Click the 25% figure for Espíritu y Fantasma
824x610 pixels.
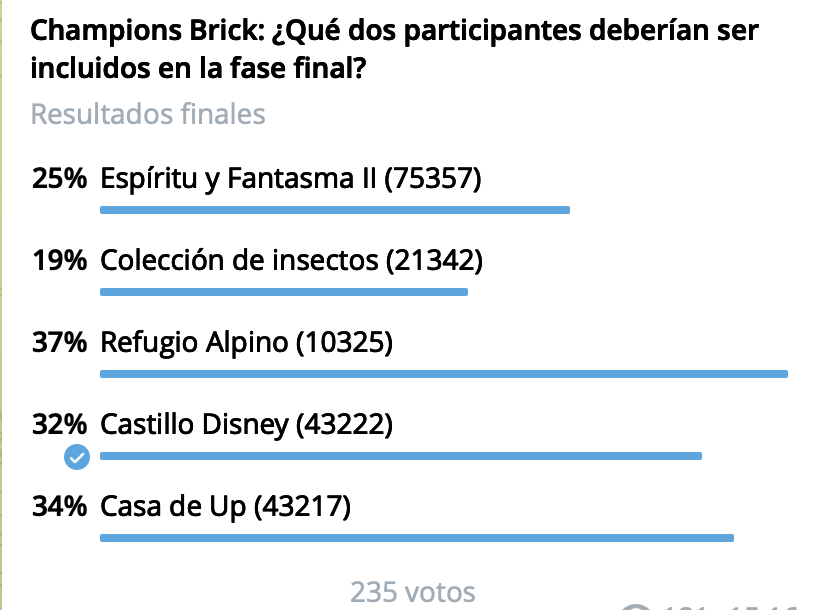[59, 179]
